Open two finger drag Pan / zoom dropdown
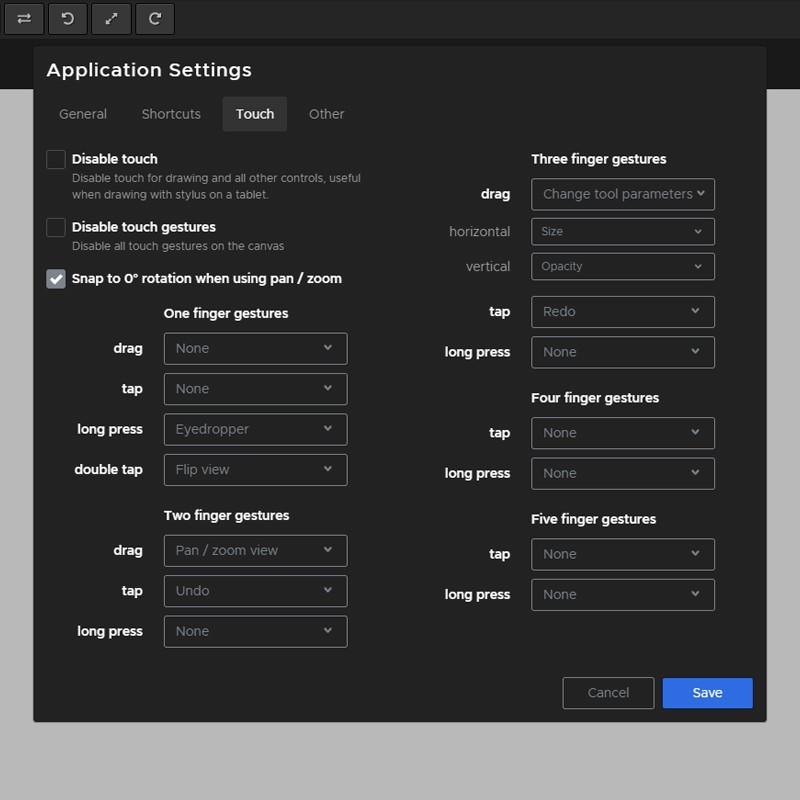This screenshot has height=800, width=800. tap(255, 551)
